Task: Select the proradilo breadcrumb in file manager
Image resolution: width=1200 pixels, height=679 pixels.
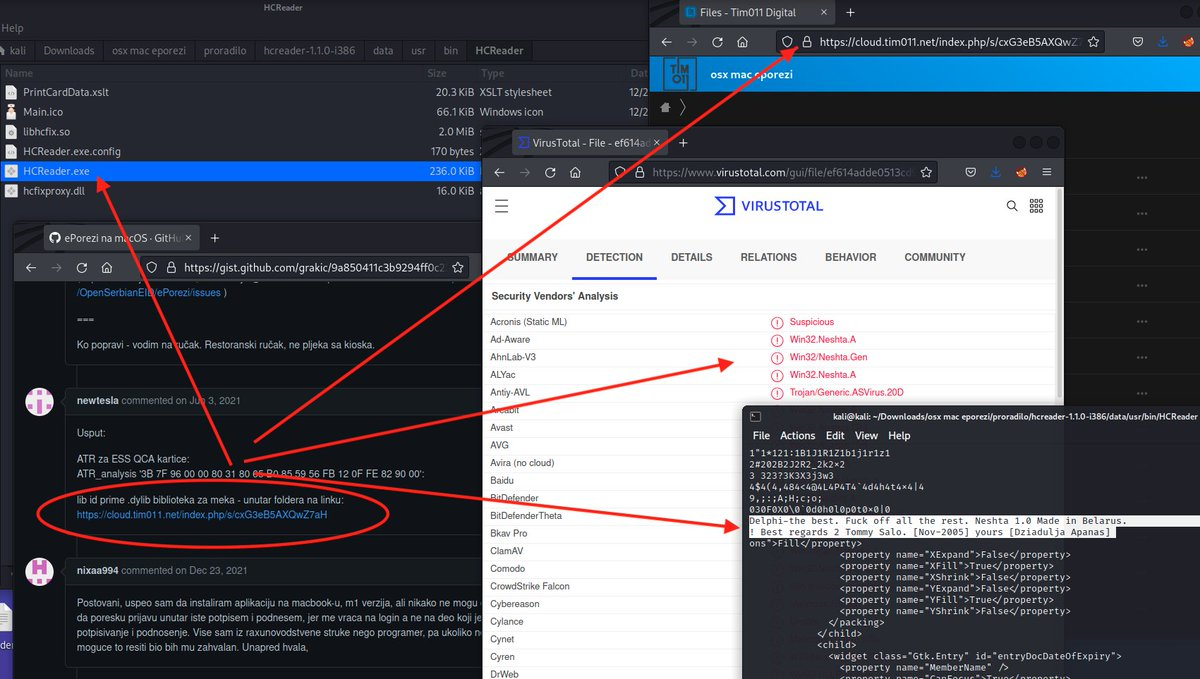Action: (226, 50)
